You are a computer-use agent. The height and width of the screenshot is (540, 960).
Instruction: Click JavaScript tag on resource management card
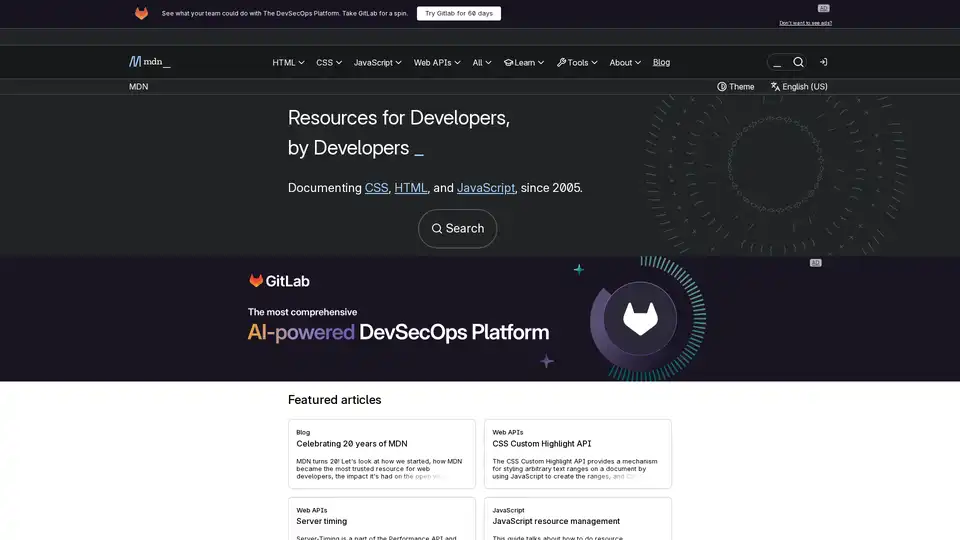point(508,510)
